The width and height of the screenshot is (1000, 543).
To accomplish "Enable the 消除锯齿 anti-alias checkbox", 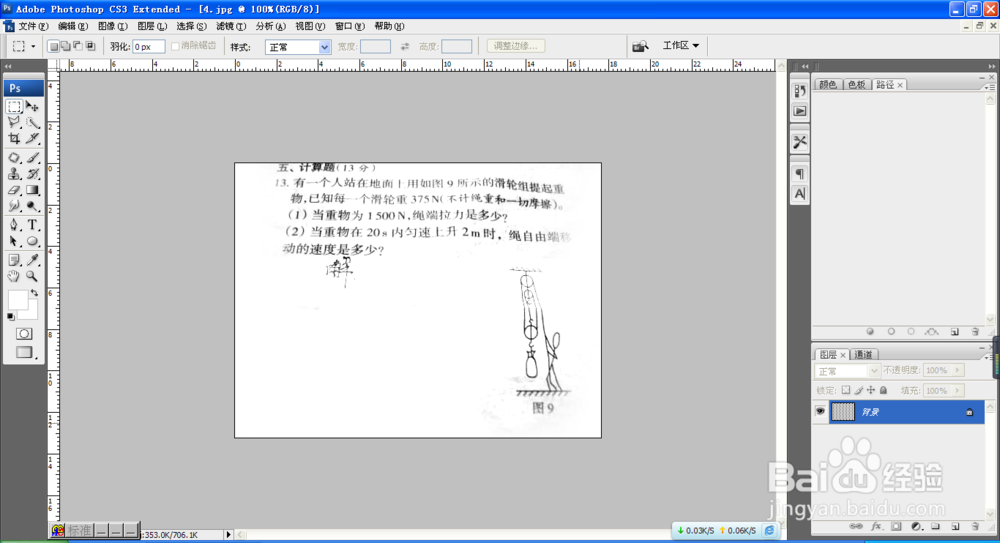I will (175, 46).
